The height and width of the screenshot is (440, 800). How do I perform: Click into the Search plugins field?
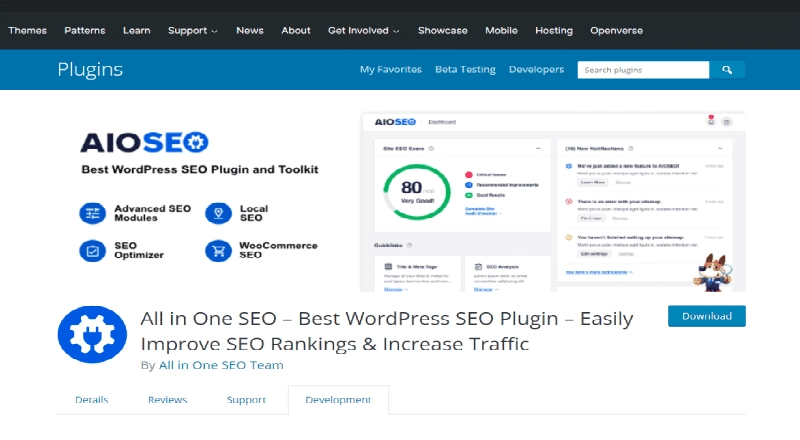(643, 70)
